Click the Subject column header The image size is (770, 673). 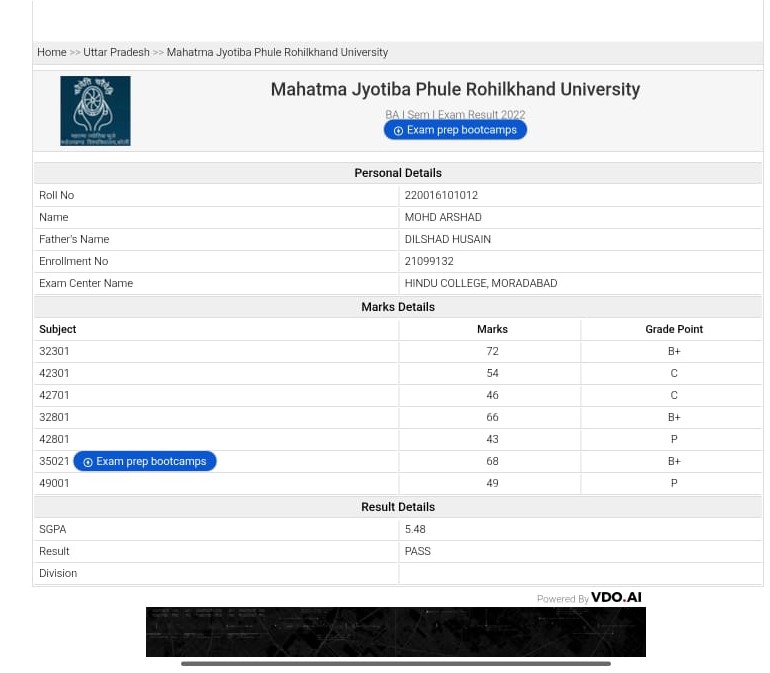pos(57,329)
